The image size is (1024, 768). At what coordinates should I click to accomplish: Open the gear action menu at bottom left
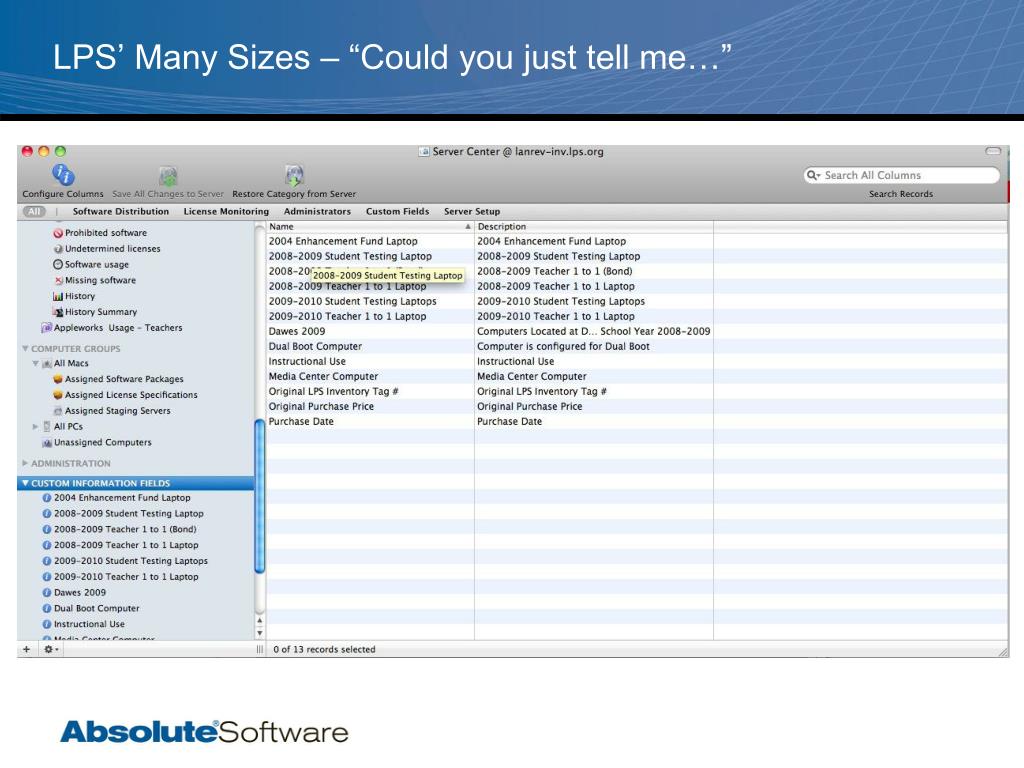coord(50,649)
